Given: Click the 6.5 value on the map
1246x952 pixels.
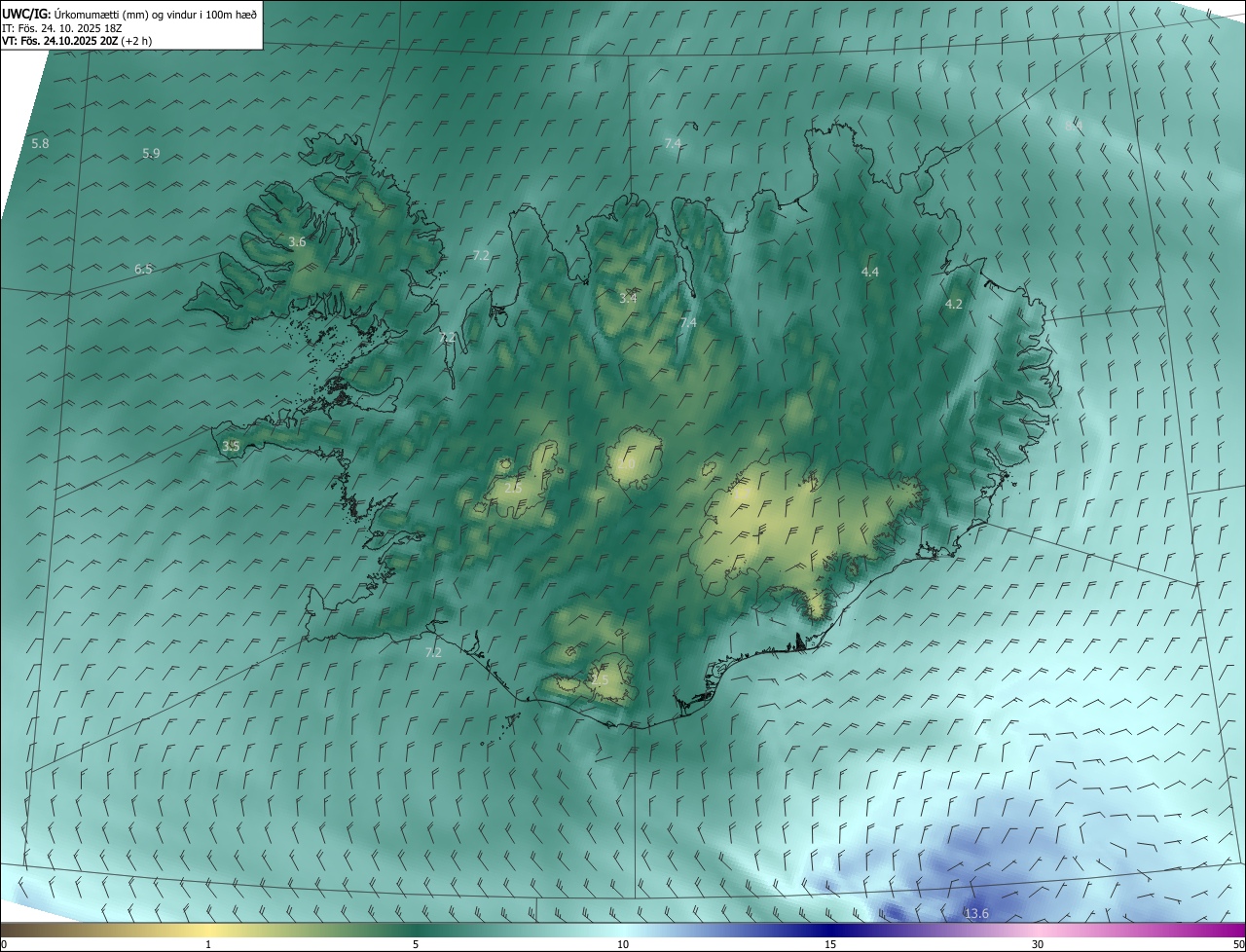Looking at the screenshot, I should 143,270.
